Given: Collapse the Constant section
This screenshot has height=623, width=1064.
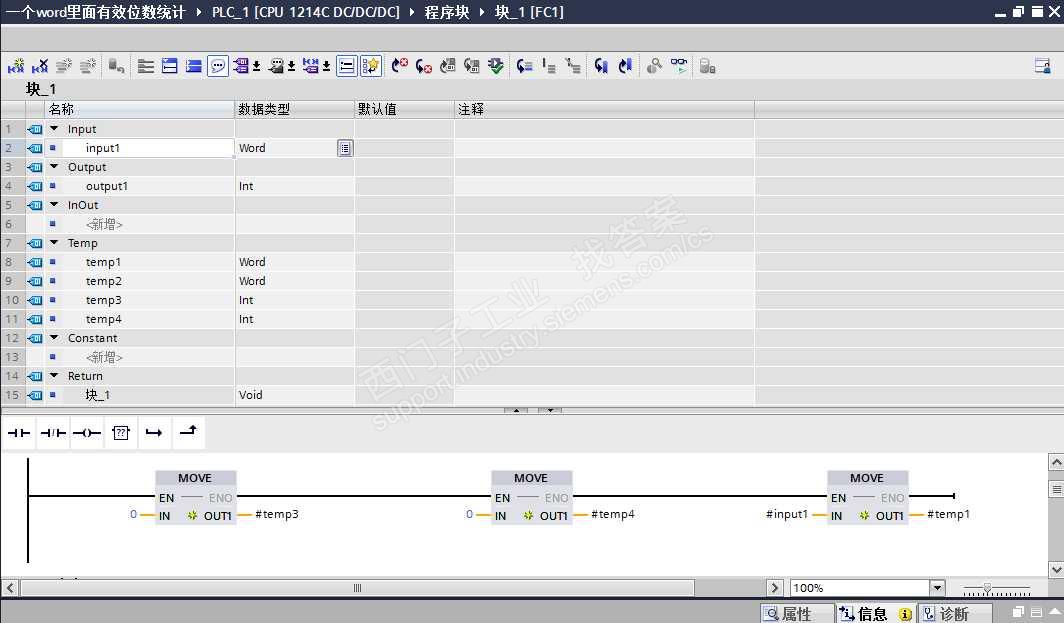Looking at the screenshot, I should (54, 337).
